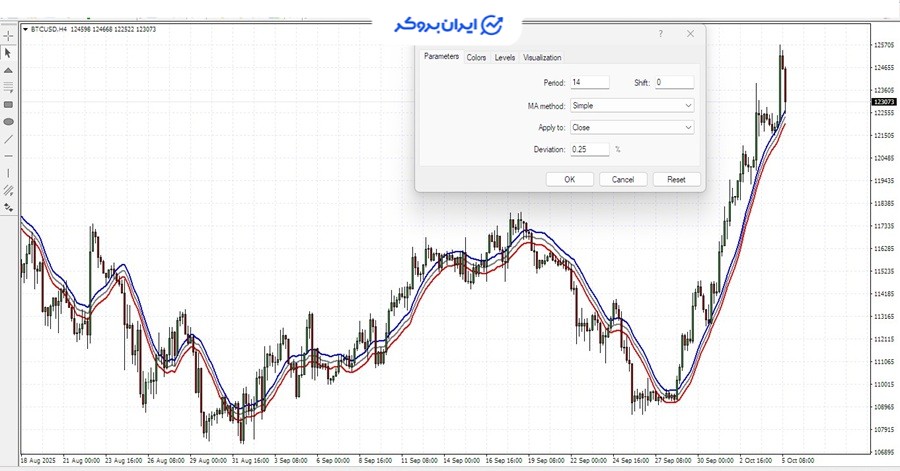Select the equidistant channel tool
This screenshot has height=471, width=900.
[x=8, y=190]
